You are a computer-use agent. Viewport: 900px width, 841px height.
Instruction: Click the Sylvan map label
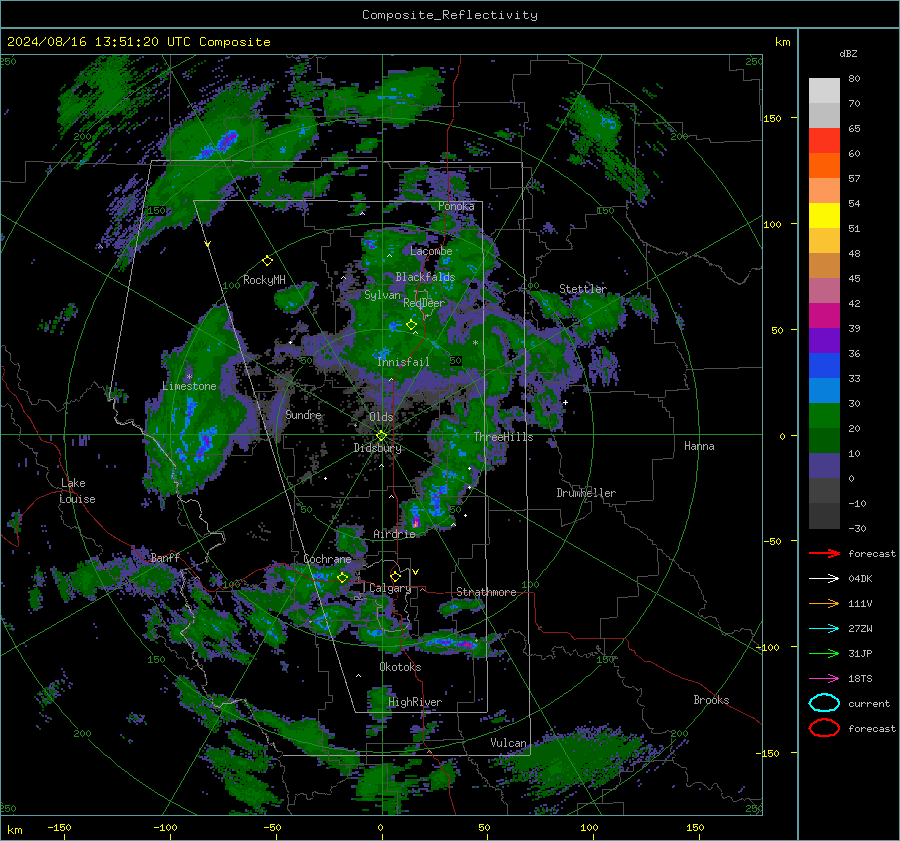click(382, 295)
